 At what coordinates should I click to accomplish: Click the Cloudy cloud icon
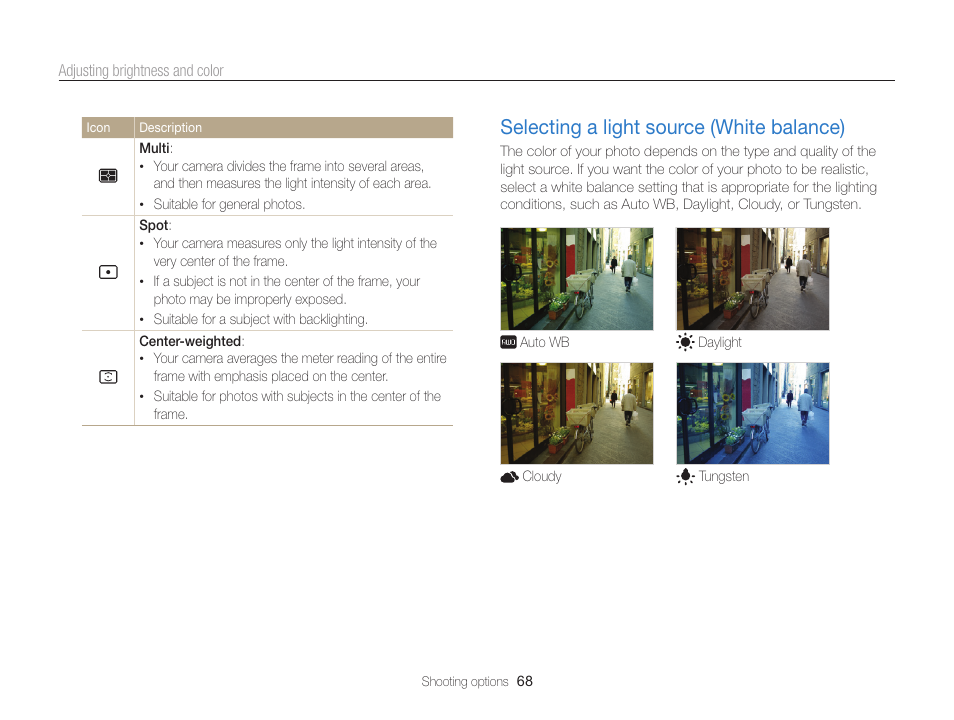[x=509, y=477]
